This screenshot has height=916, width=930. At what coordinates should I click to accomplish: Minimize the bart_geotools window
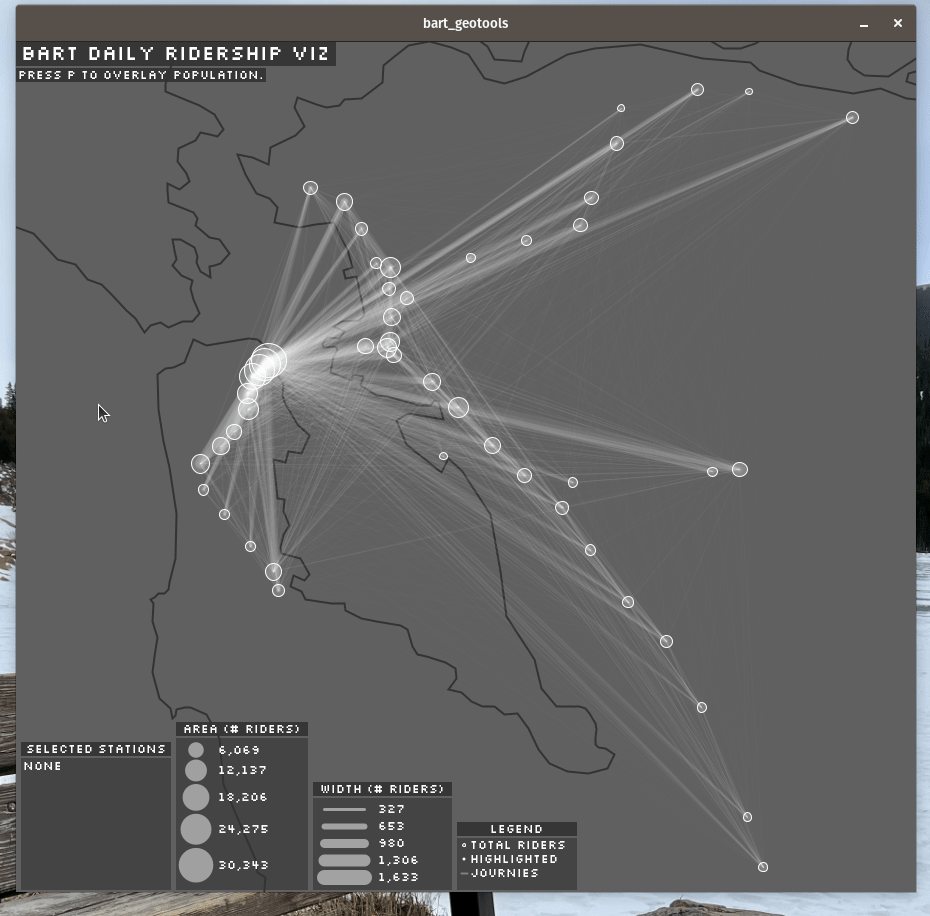864,24
